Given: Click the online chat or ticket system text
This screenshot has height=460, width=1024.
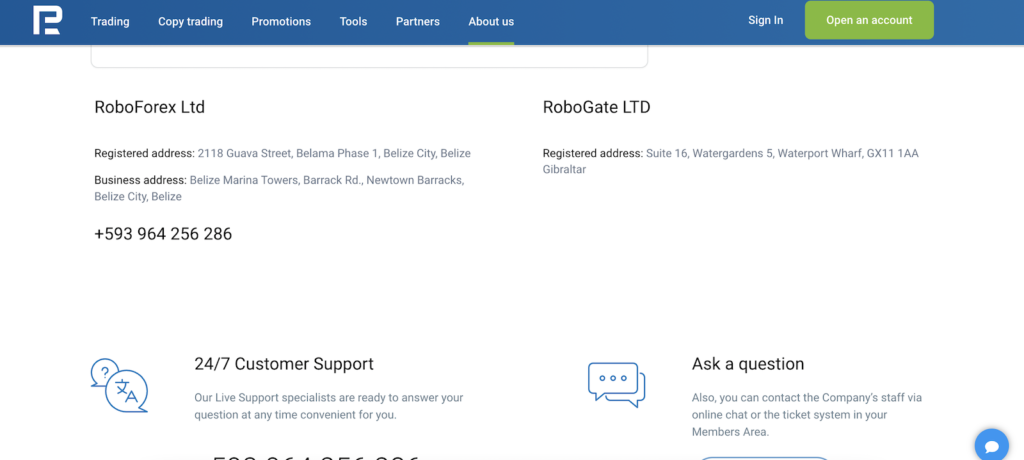Looking at the screenshot, I should (807, 414).
